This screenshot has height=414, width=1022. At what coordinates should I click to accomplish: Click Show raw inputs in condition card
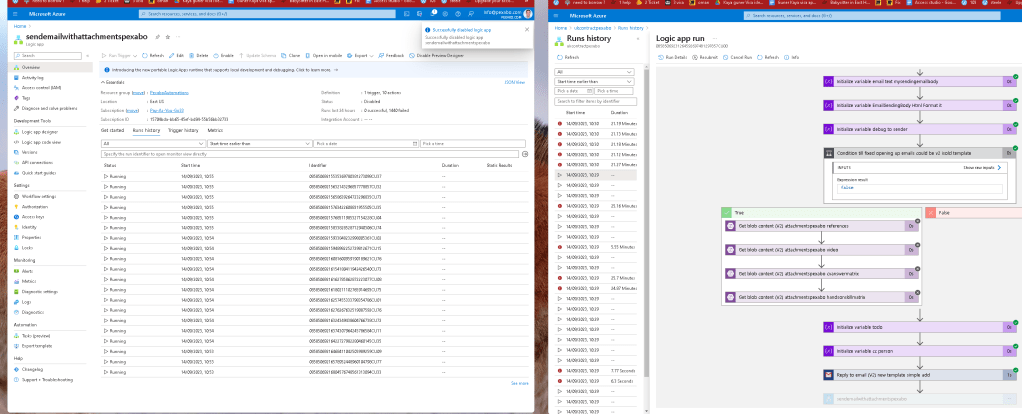pos(984,168)
